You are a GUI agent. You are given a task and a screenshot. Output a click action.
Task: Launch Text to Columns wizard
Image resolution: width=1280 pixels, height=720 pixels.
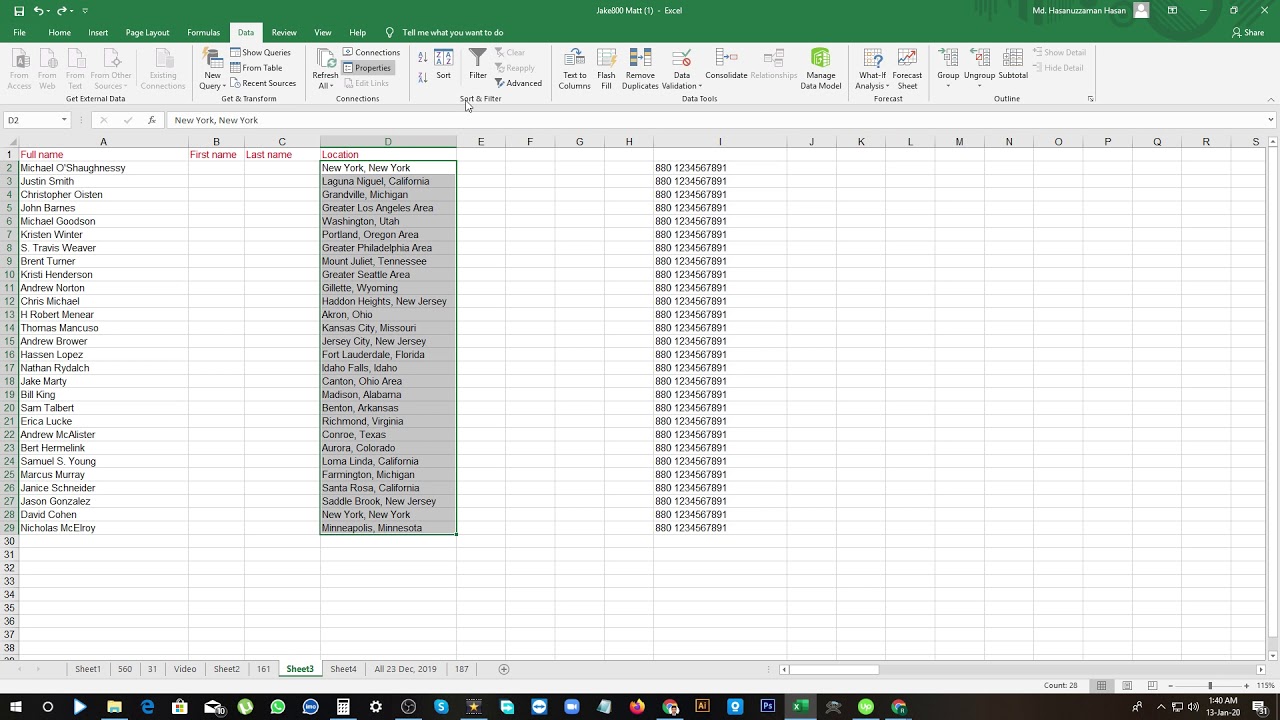click(574, 69)
